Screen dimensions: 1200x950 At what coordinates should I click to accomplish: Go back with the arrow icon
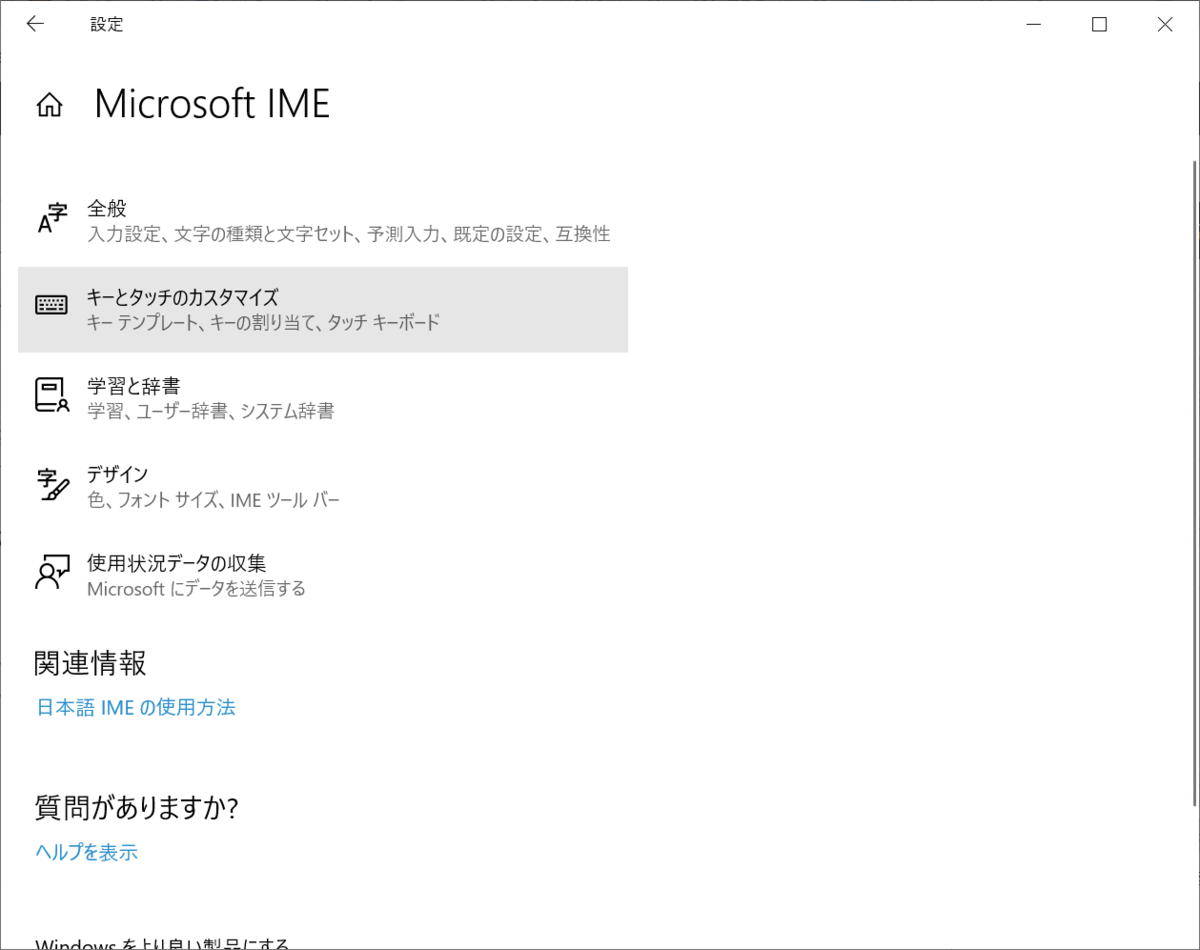[35, 24]
